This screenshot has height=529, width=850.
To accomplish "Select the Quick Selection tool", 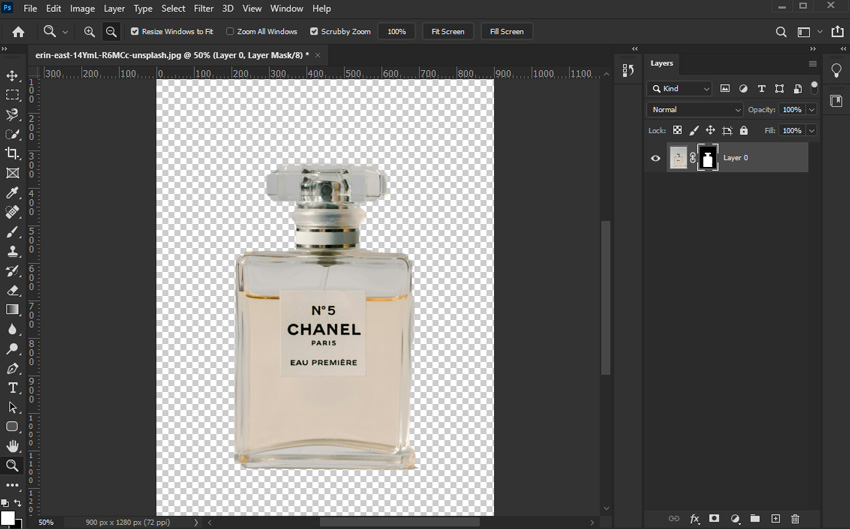I will pyautogui.click(x=12, y=134).
